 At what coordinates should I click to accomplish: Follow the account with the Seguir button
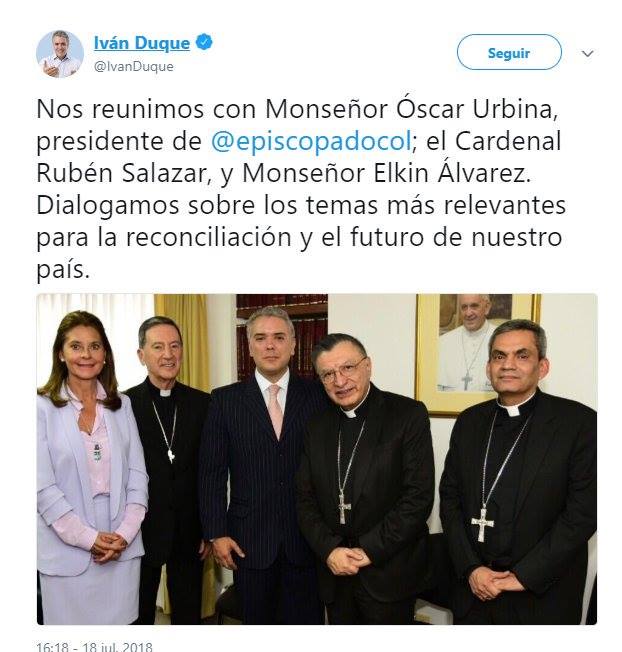click(x=509, y=52)
